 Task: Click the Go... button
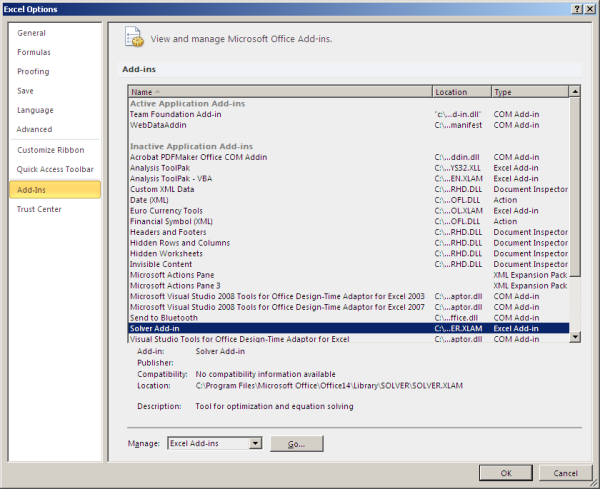(x=297, y=444)
